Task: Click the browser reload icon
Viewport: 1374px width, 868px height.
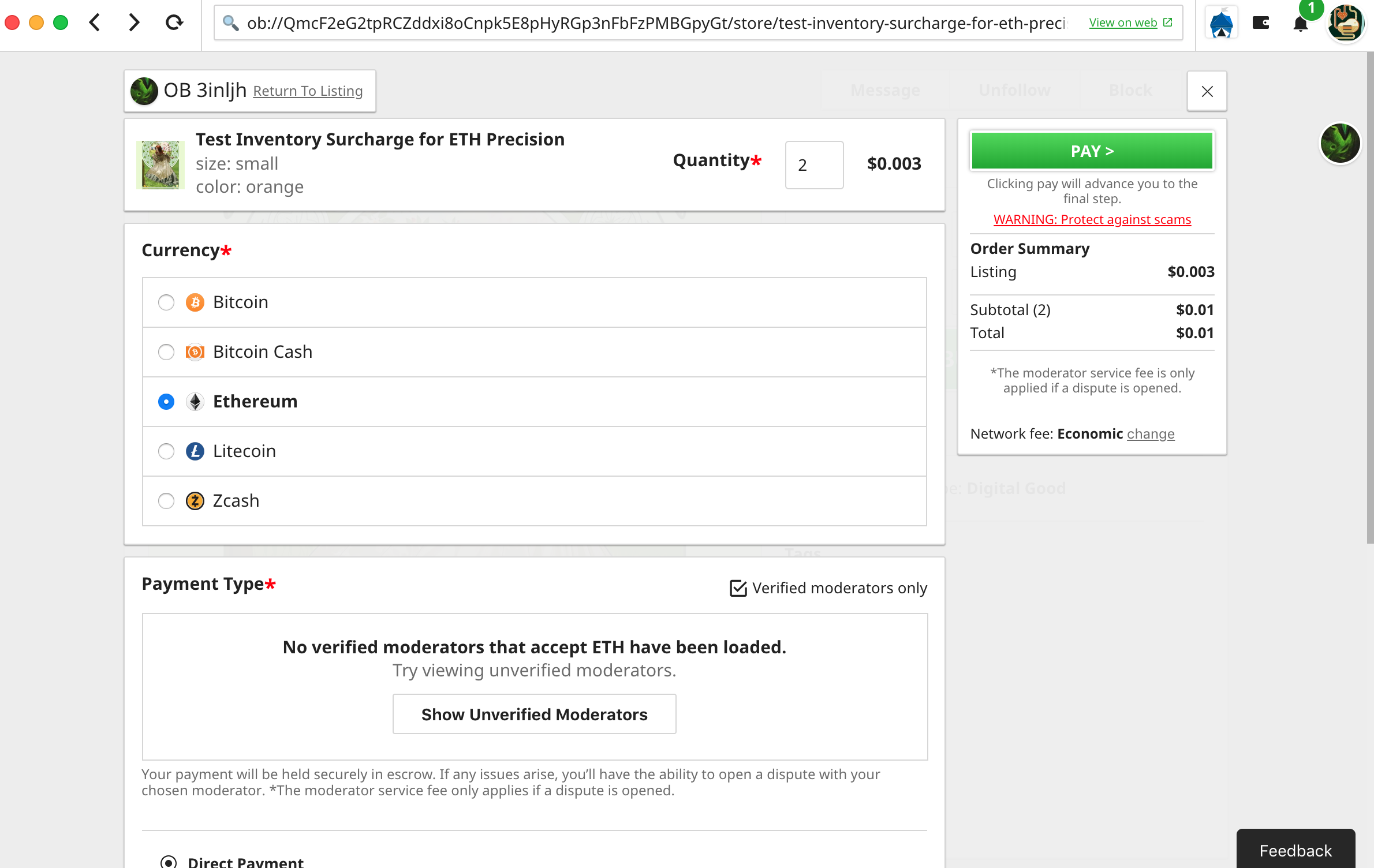Action: (x=175, y=22)
